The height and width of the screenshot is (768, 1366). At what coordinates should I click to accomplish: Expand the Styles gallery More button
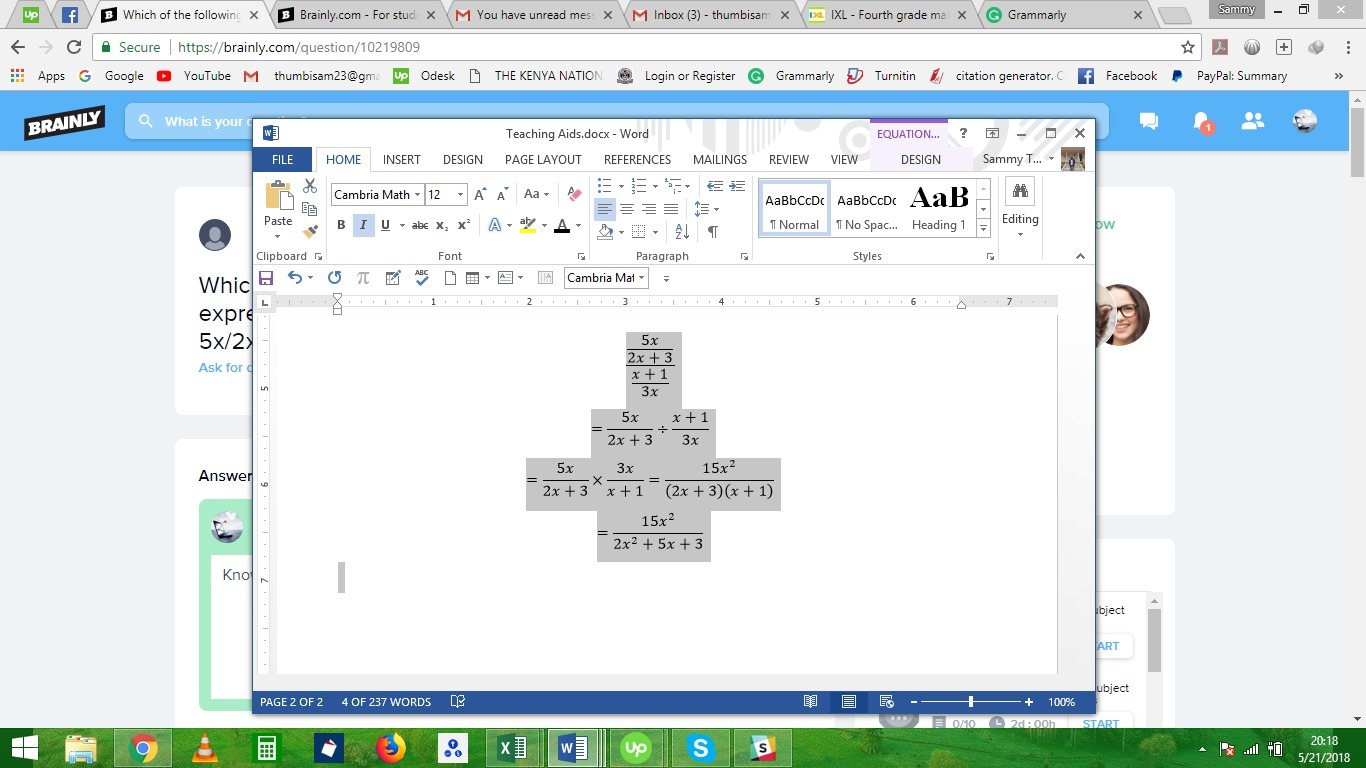[983, 229]
